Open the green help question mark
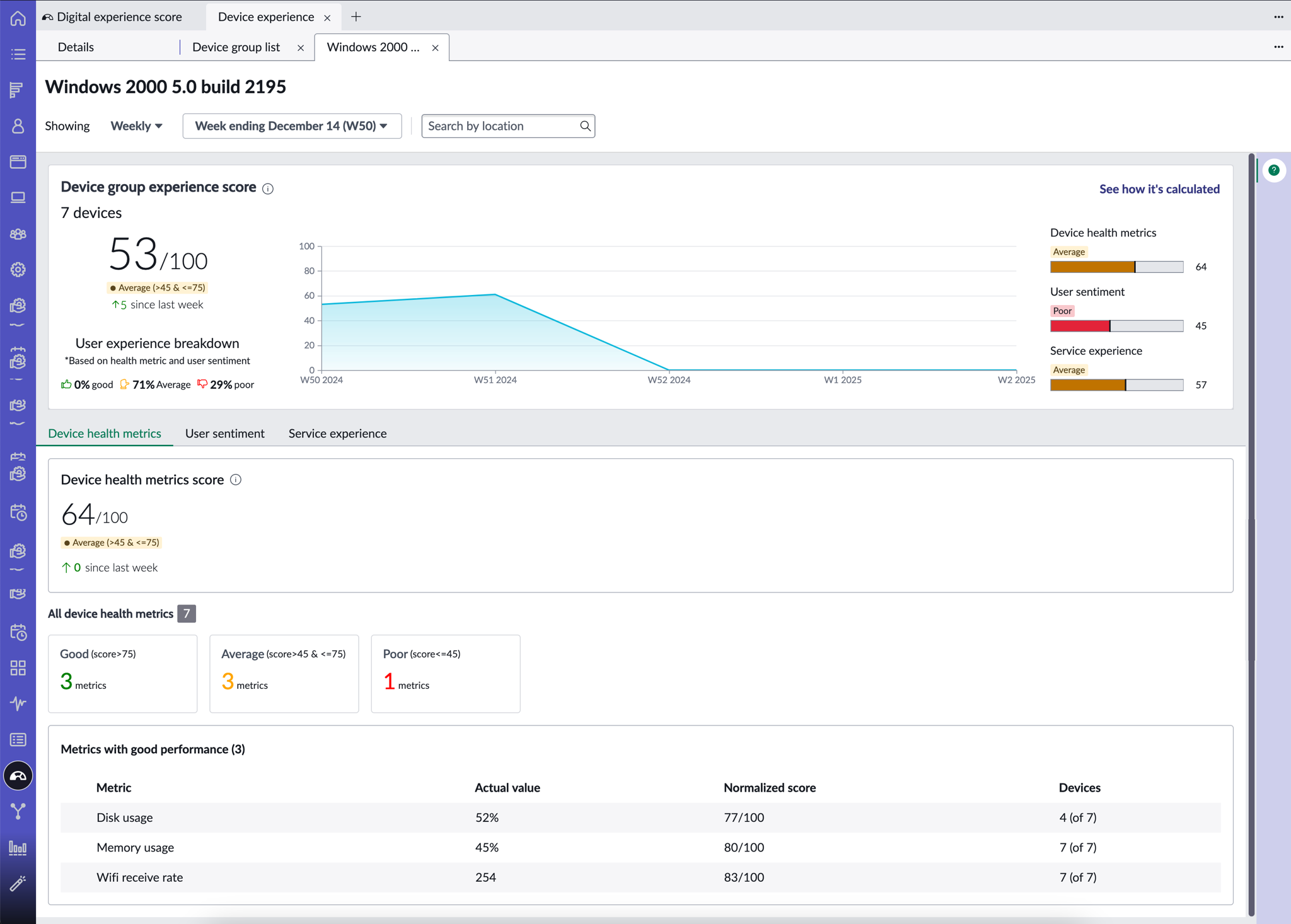 (1274, 170)
